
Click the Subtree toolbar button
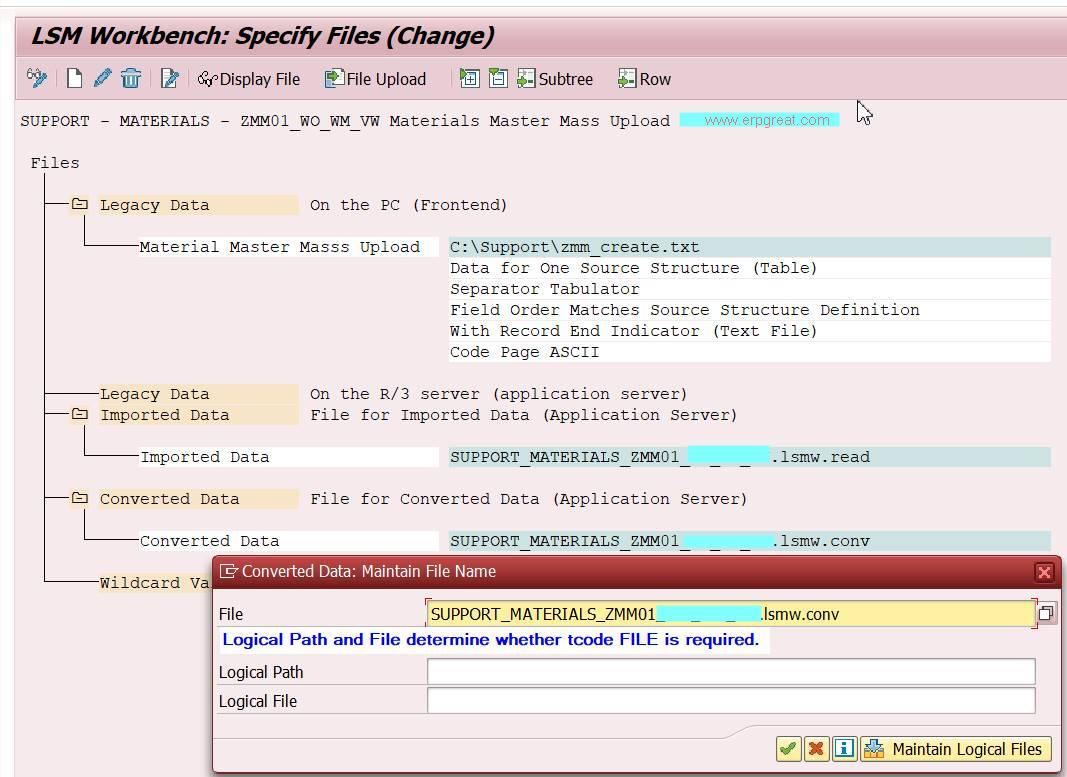click(x=555, y=79)
